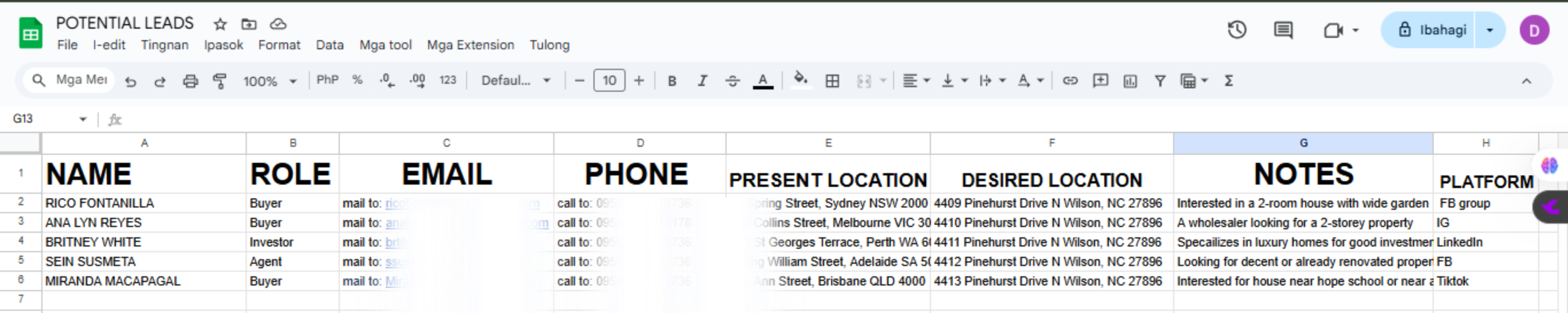Open the borders tool
This screenshot has height=313, width=1568.
click(832, 81)
